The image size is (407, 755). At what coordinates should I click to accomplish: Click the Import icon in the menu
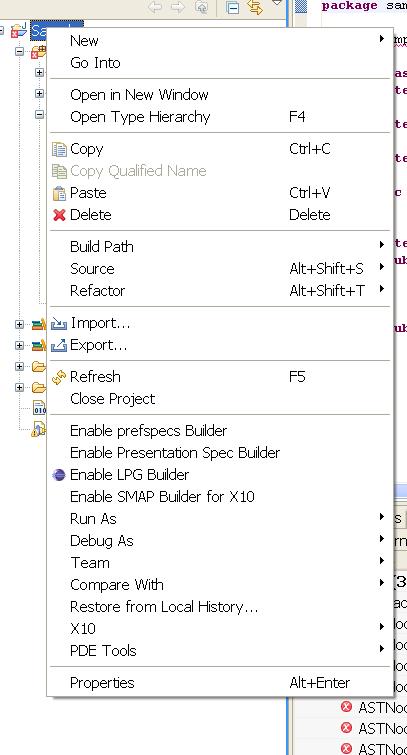tap(59, 323)
